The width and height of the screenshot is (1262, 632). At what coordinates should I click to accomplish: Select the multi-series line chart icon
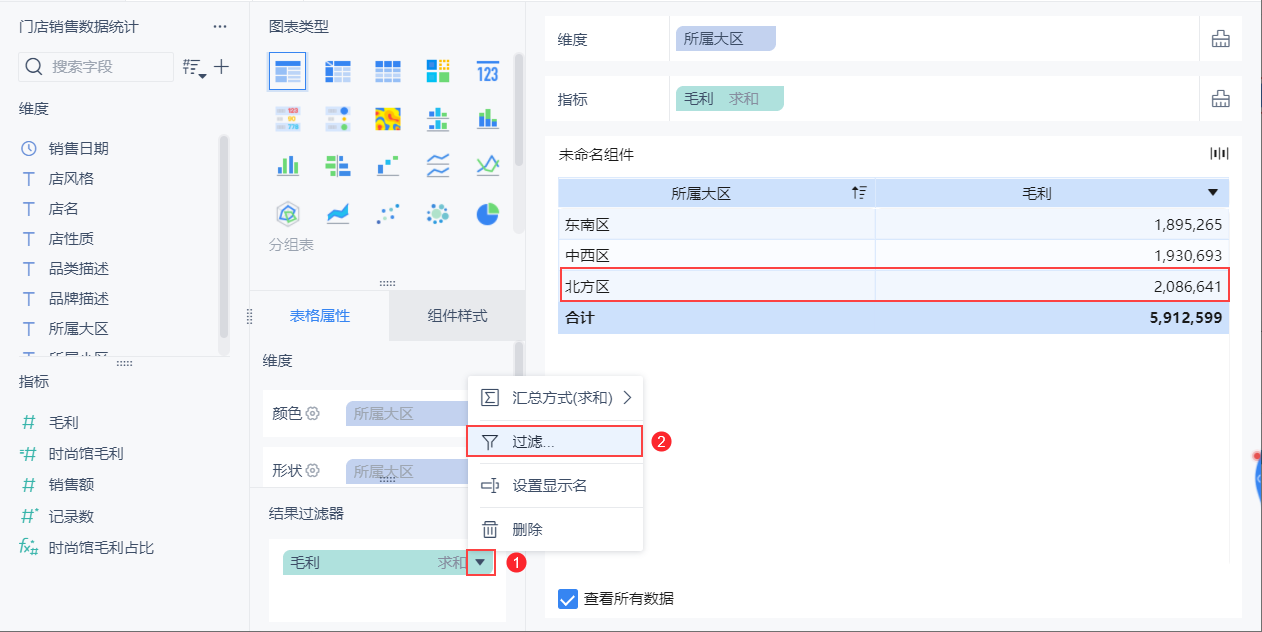tap(488, 166)
